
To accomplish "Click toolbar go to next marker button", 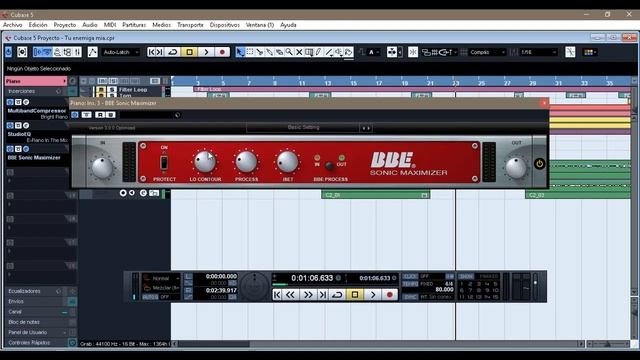I will 160,52.
